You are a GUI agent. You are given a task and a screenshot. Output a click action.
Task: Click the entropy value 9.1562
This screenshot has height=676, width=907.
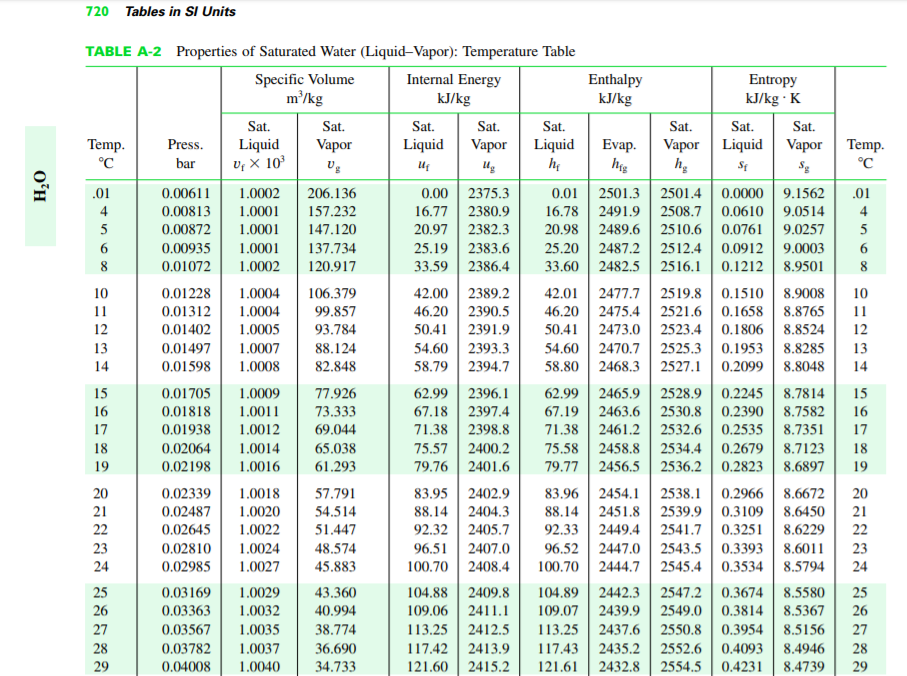[x=804, y=194]
